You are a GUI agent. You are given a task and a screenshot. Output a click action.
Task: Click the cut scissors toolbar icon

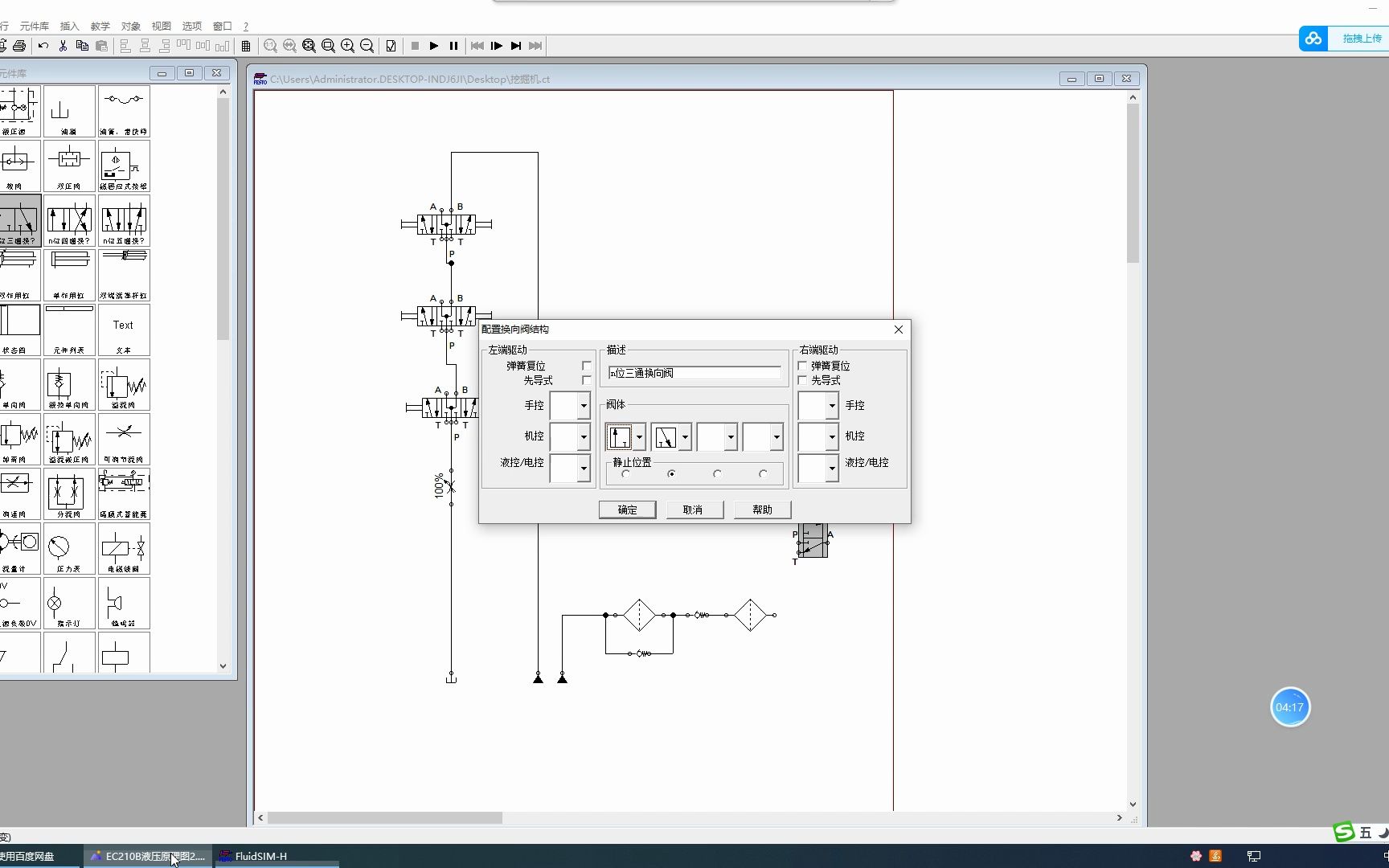pyautogui.click(x=63, y=46)
